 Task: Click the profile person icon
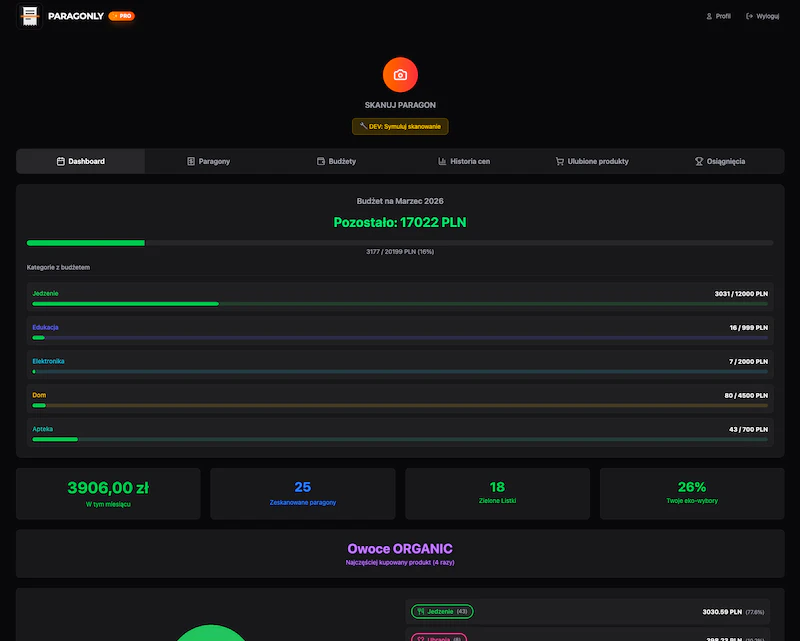coord(709,16)
